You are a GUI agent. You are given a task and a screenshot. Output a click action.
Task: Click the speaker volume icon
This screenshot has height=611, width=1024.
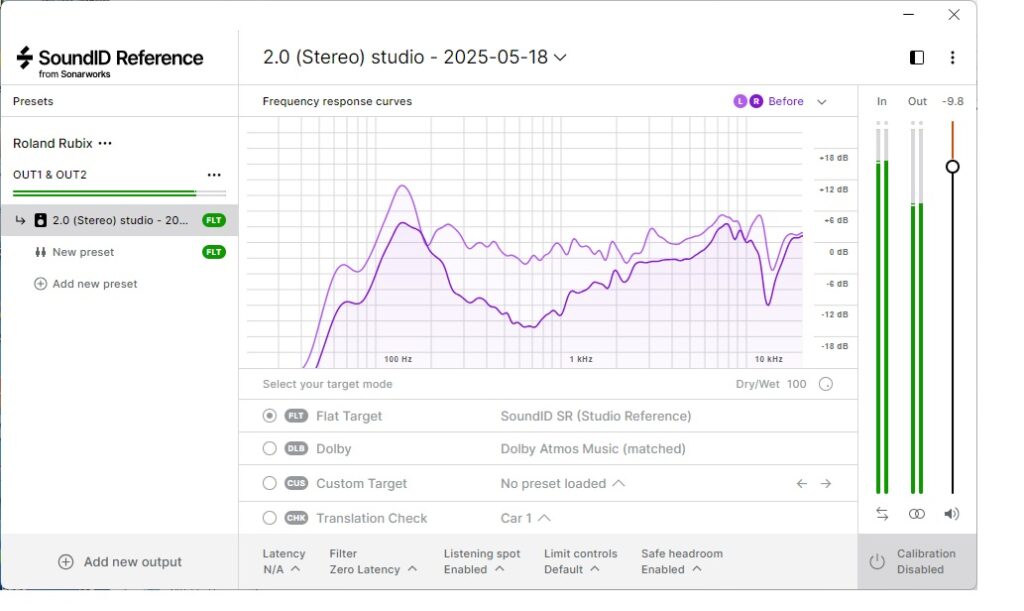coord(951,513)
